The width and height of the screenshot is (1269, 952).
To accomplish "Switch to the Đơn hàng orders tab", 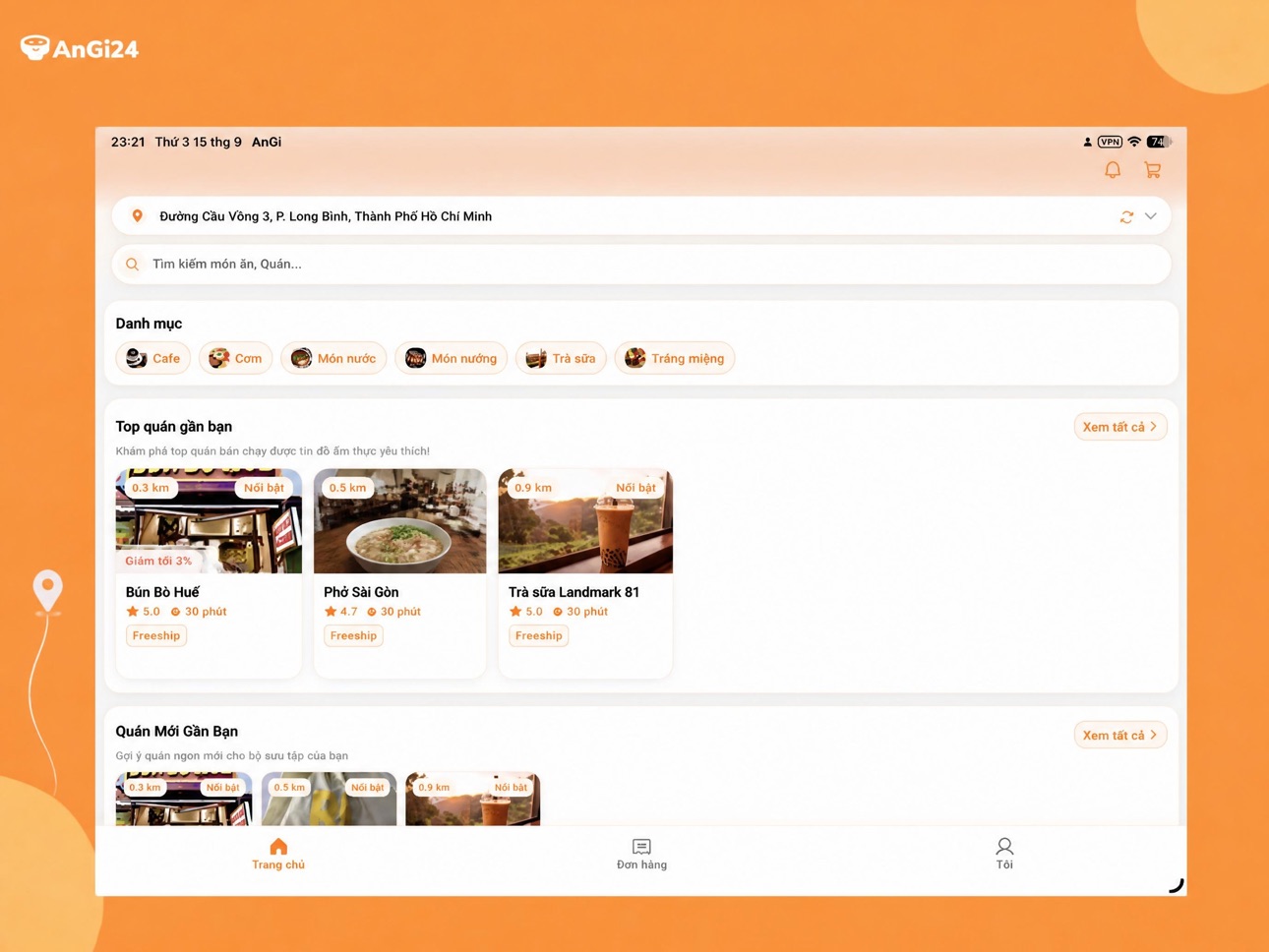I will (x=641, y=854).
